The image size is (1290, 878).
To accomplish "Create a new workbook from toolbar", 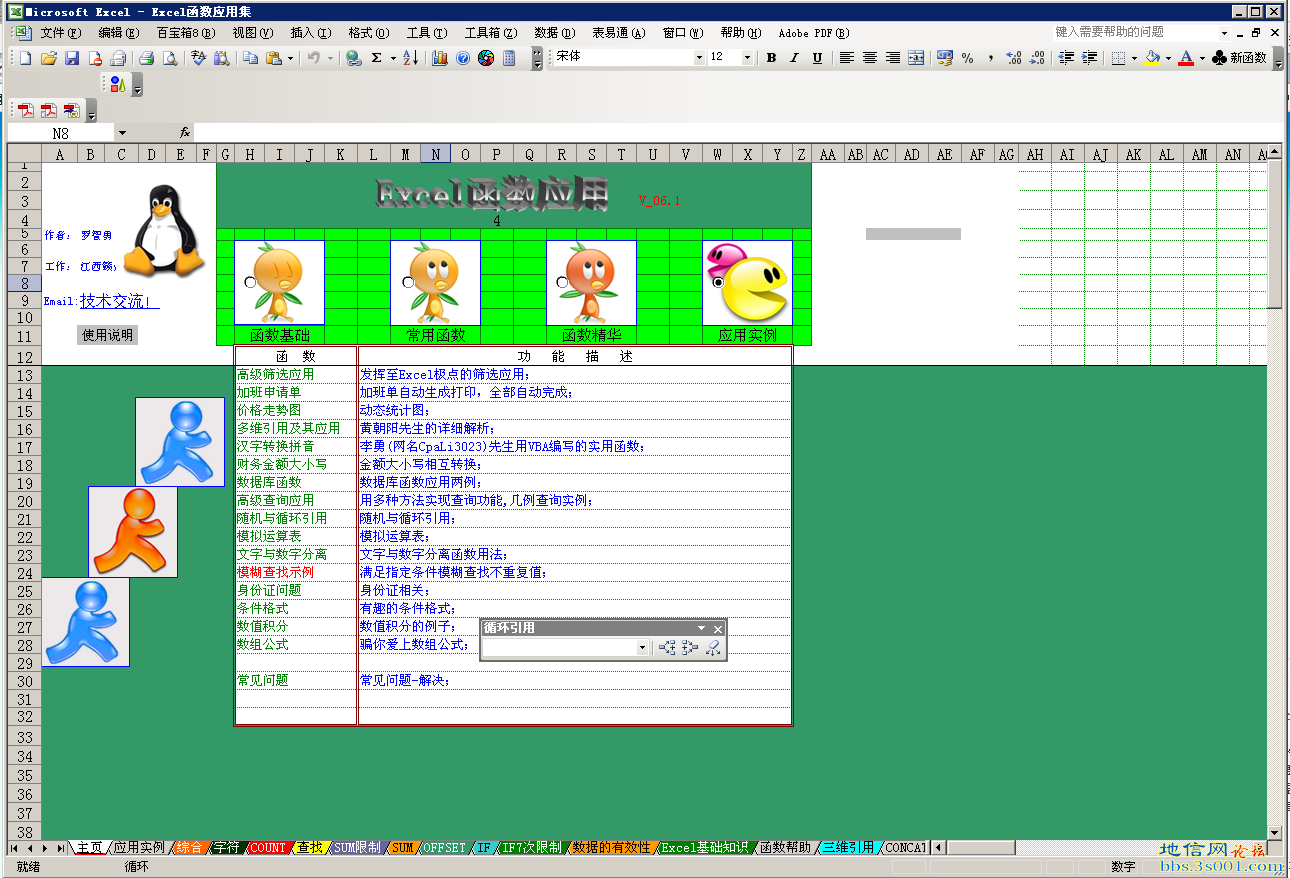I will point(25,58).
